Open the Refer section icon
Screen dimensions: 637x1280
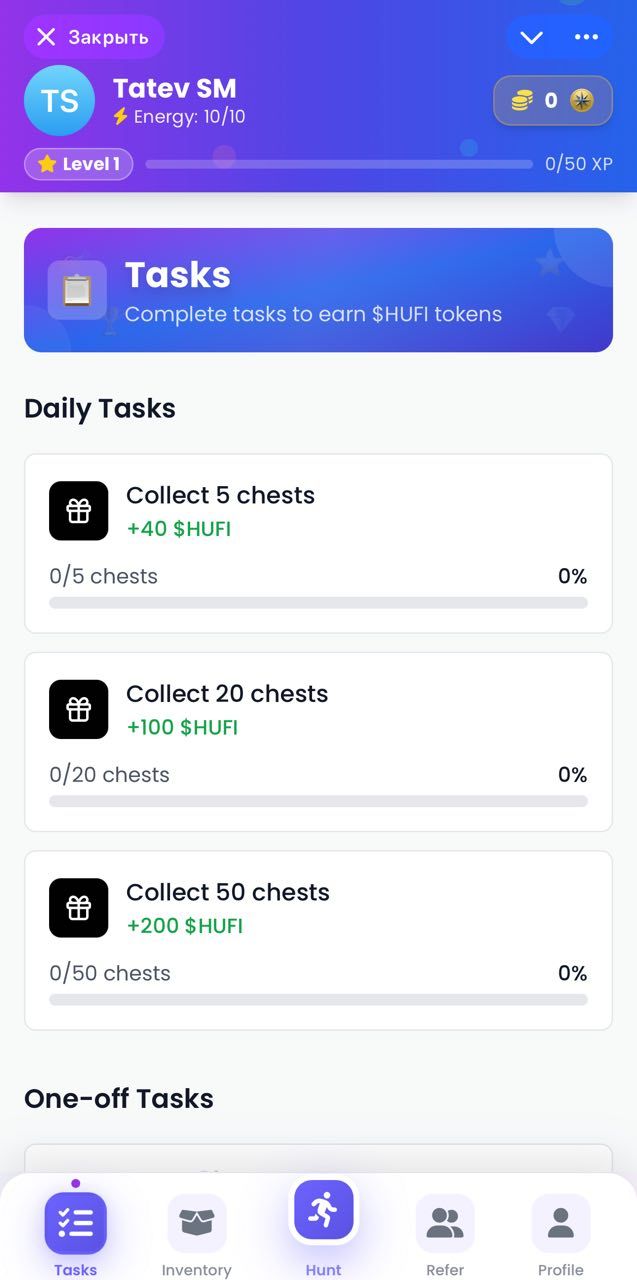[444, 1222]
